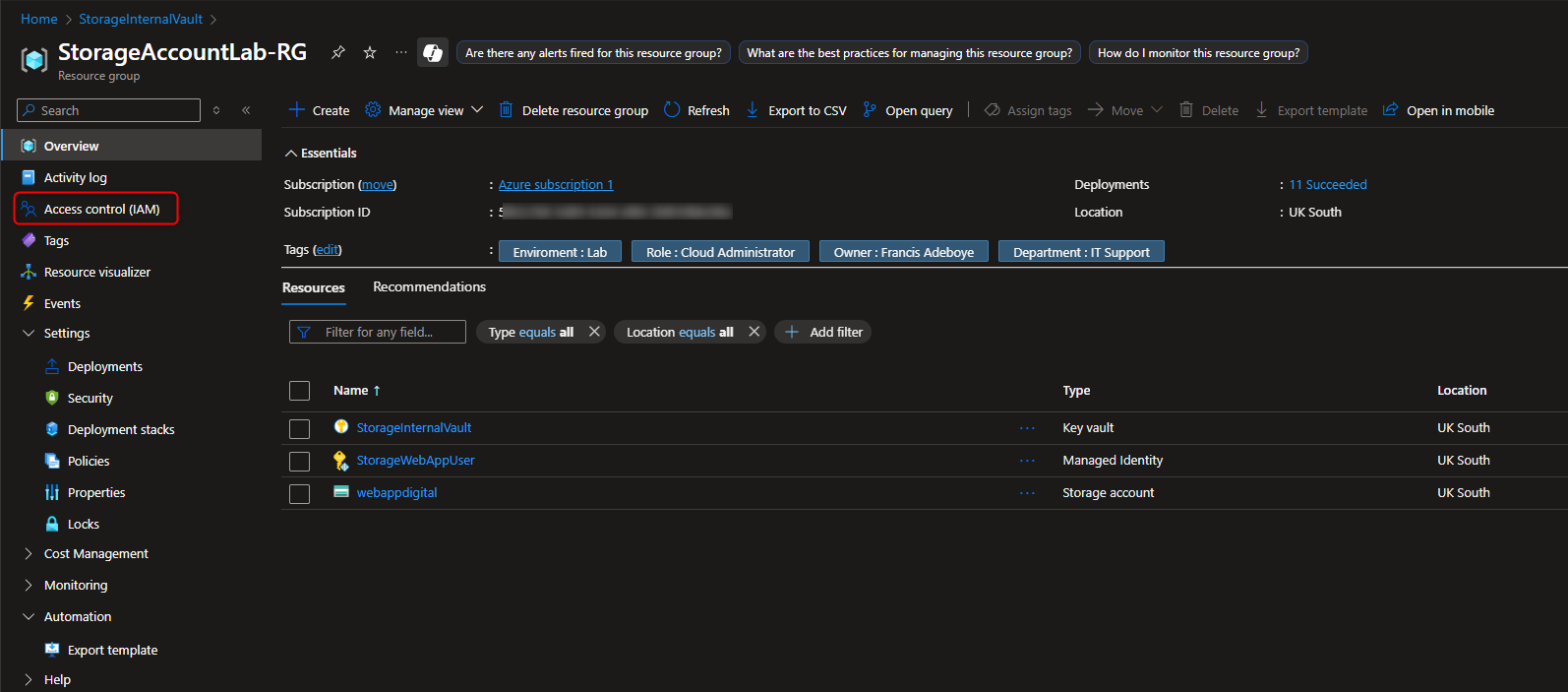The width and height of the screenshot is (1568, 692).
Task: Click Open query in toolbar
Action: pyautogui.click(x=907, y=110)
